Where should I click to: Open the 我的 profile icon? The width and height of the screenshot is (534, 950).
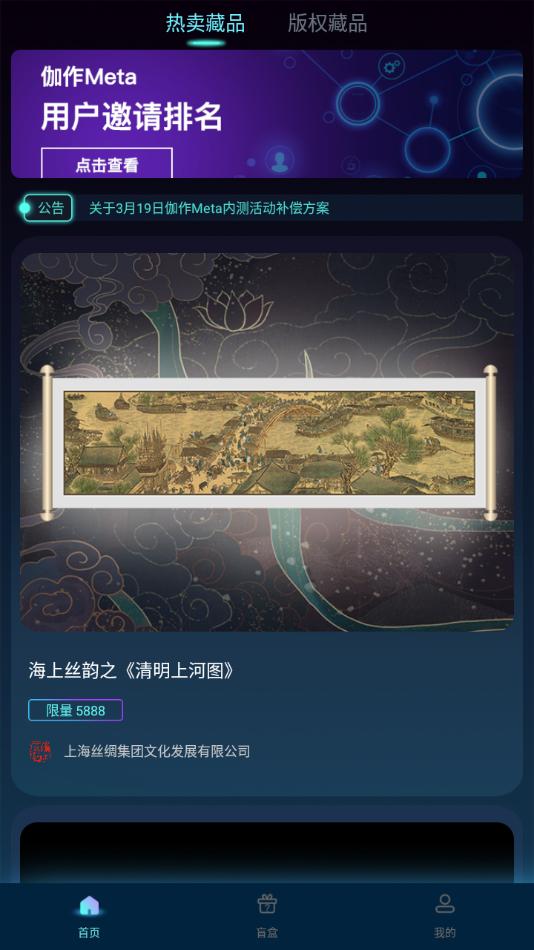coord(445,904)
